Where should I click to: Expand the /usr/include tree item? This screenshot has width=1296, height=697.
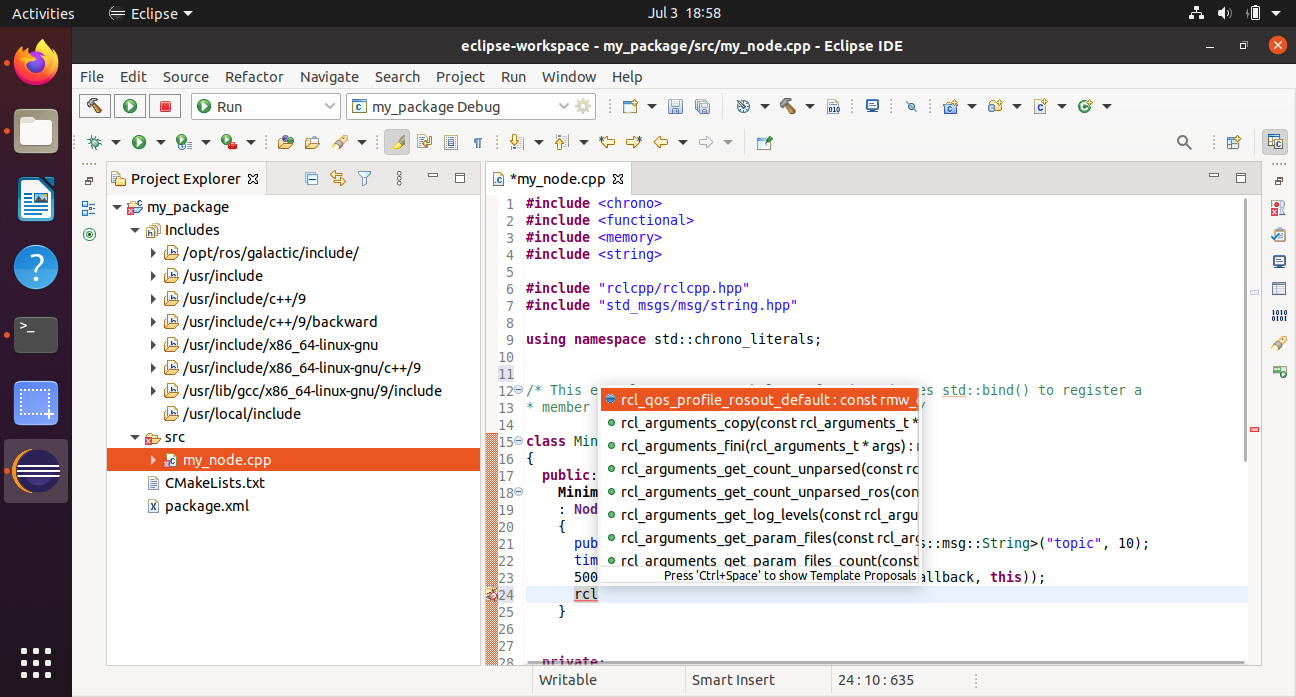tap(156, 275)
